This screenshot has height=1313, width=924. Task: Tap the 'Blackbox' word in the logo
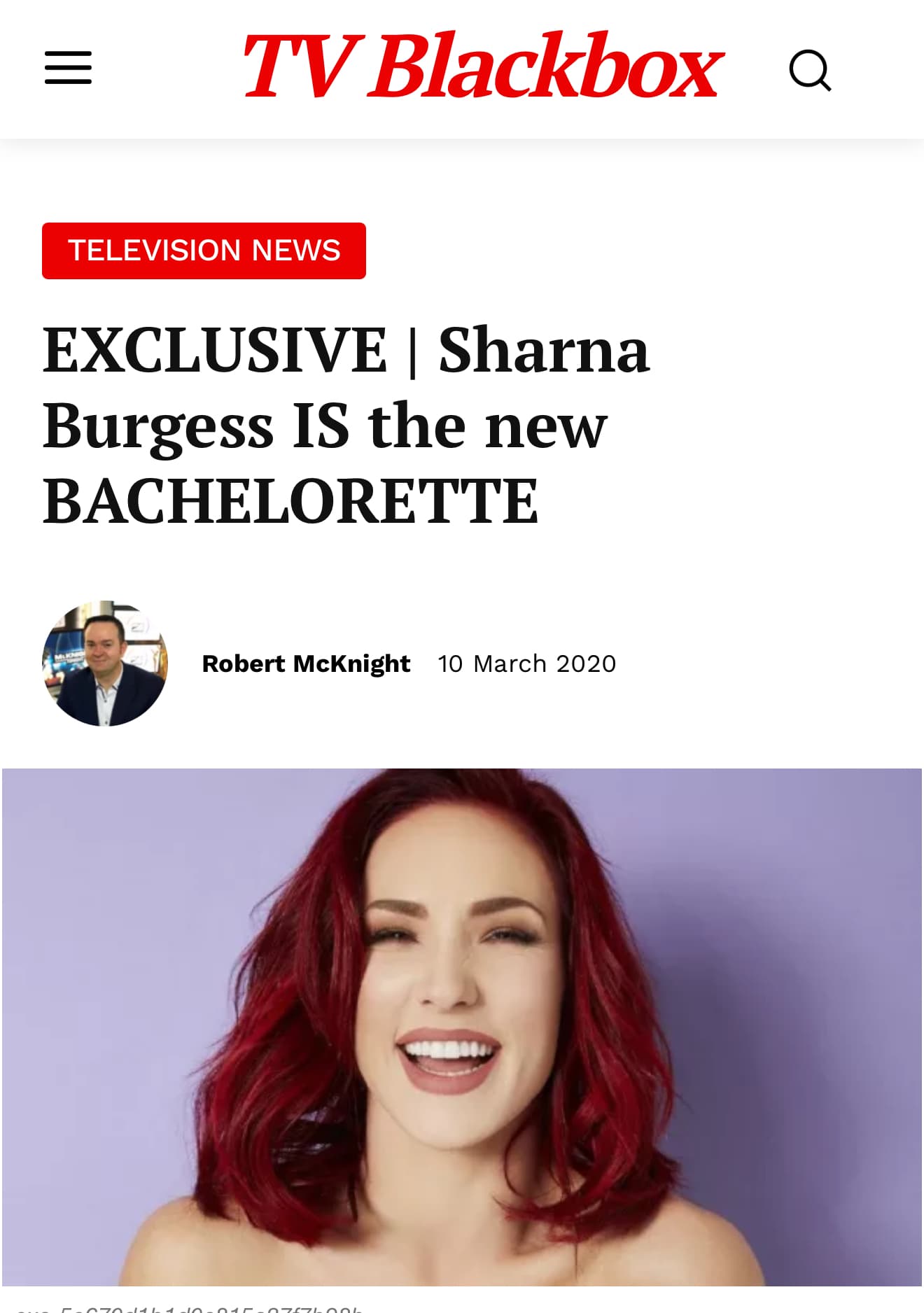545,66
